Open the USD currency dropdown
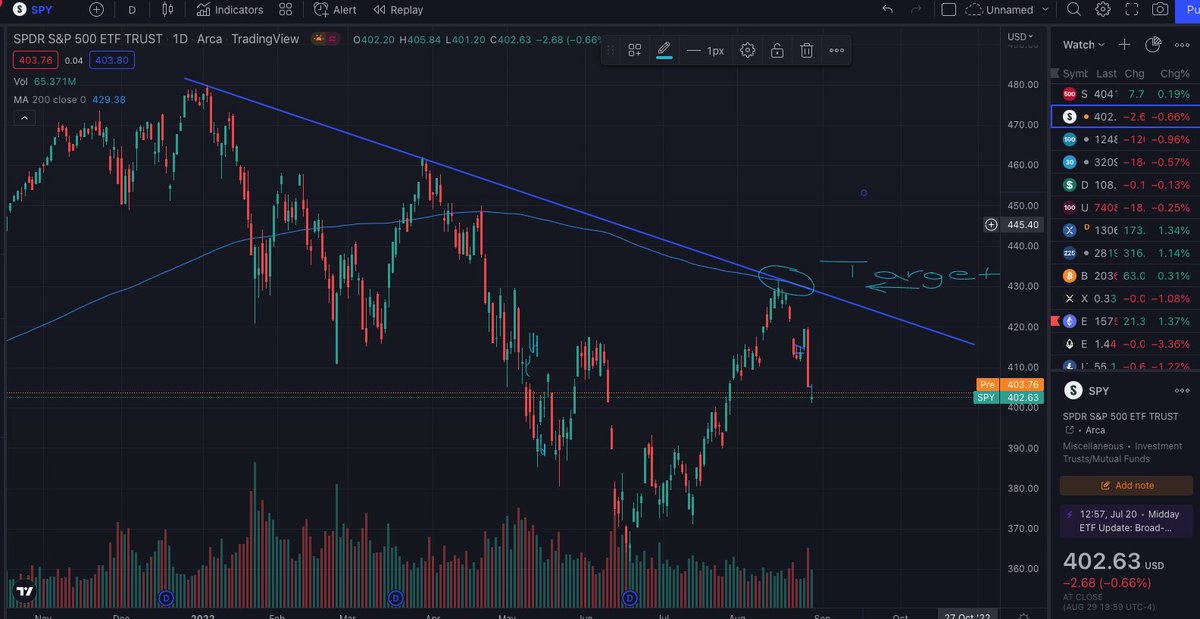 tap(1022, 37)
